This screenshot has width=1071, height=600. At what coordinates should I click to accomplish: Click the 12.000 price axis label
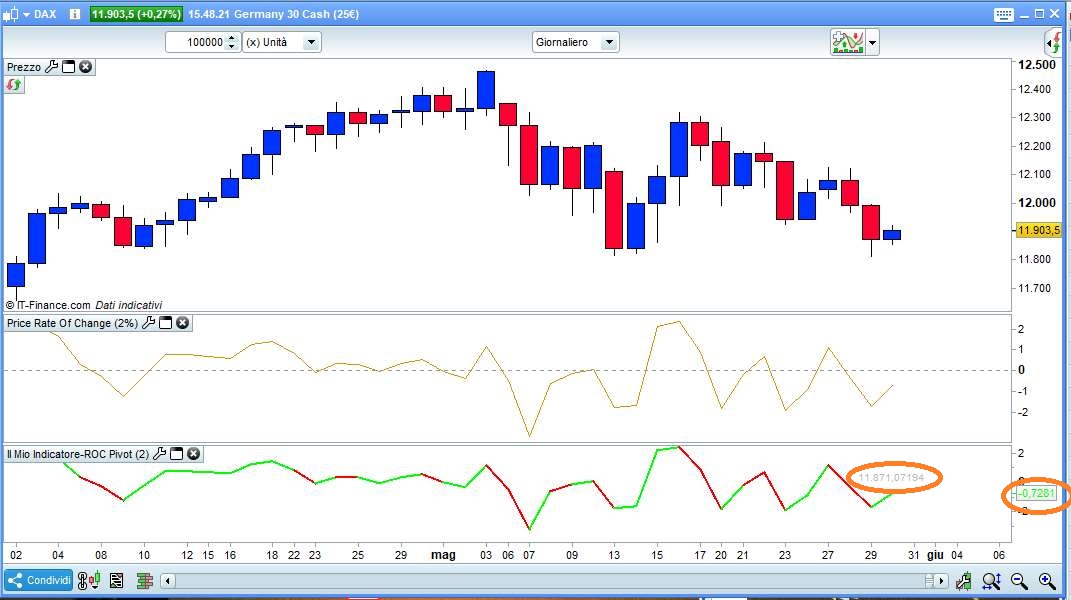(x=1036, y=203)
